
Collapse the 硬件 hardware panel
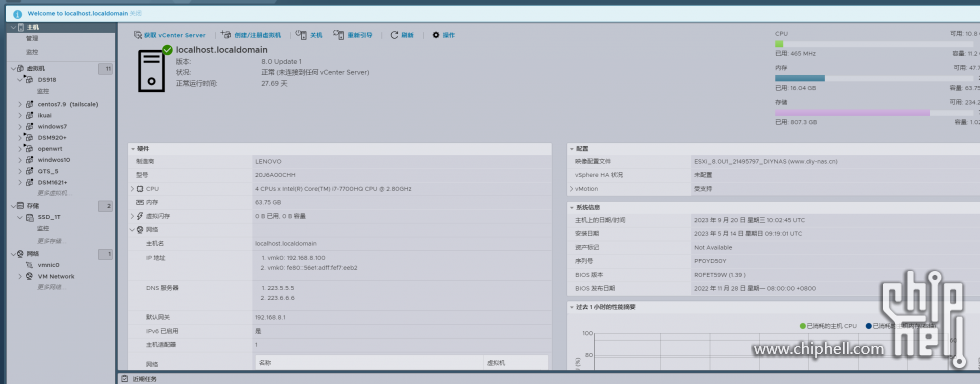pos(132,149)
